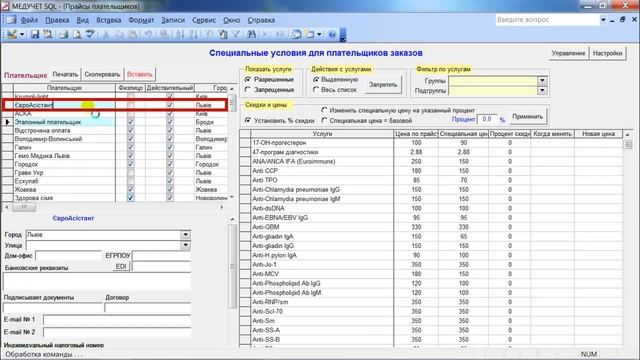Select the Запрещенные radio button
This screenshot has height=360, width=640.
coord(248,89)
